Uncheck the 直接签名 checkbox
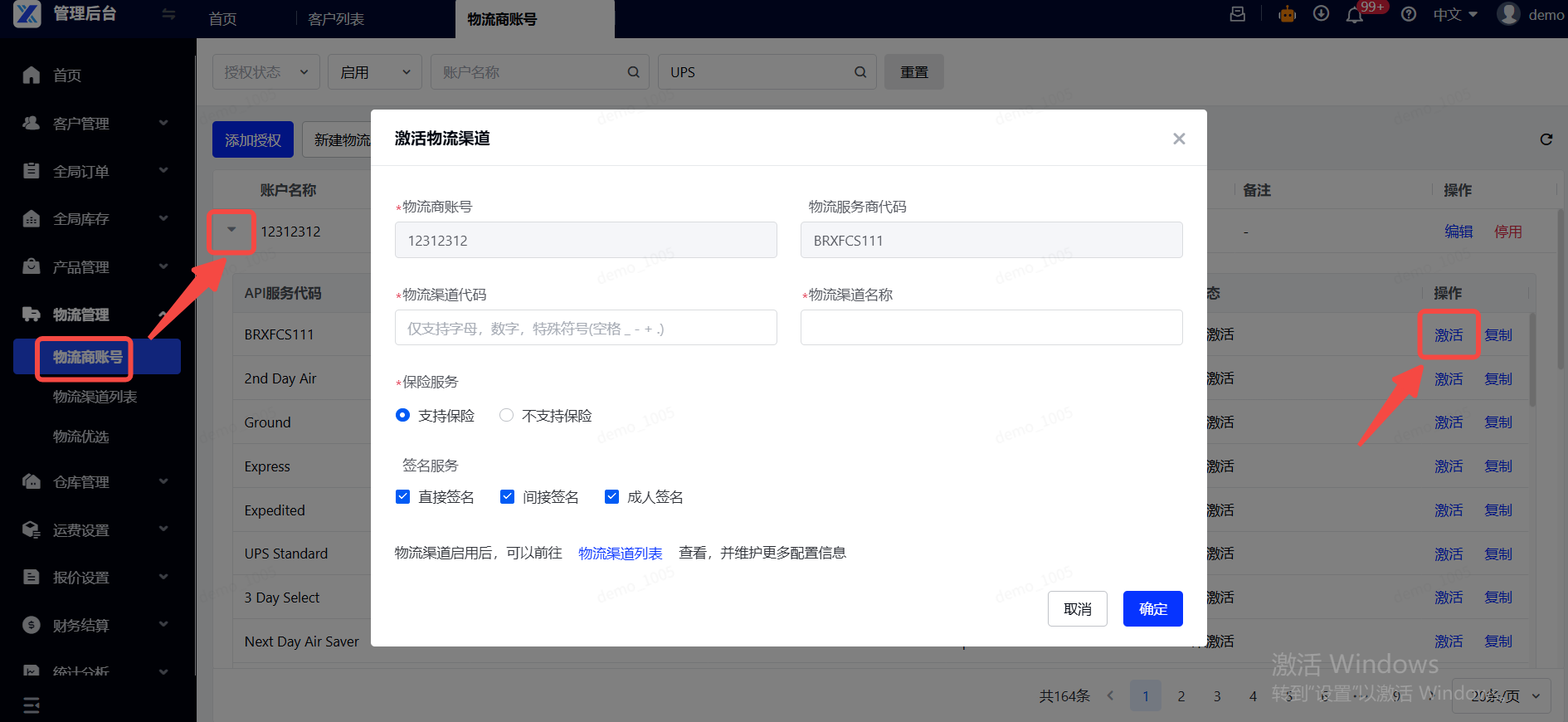This screenshot has height=722, width=1568. coord(402,496)
